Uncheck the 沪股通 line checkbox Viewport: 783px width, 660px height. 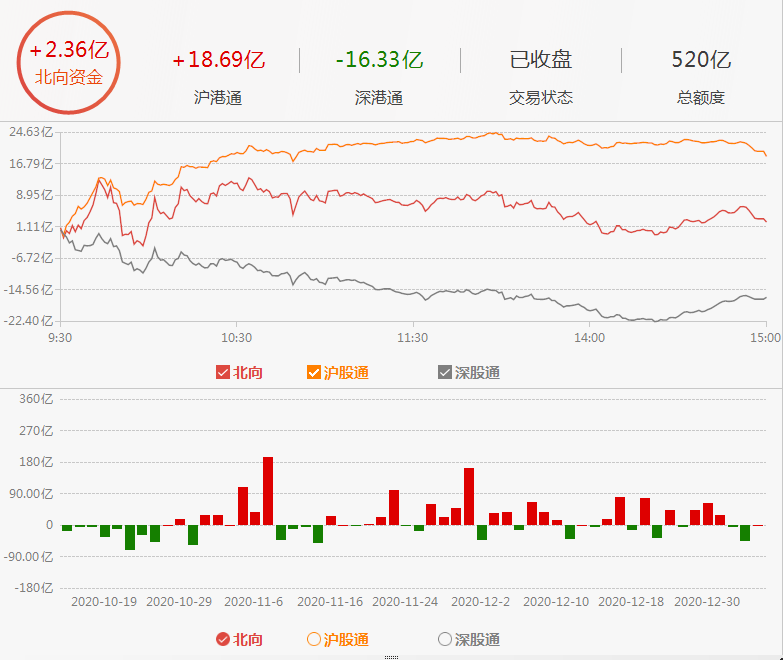coord(314,372)
